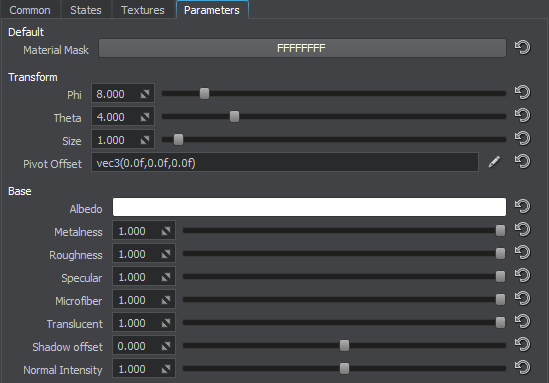The height and width of the screenshot is (383, 549).
Task: Click the Microfiber field expand arrow
Action: tap(166, 300)
